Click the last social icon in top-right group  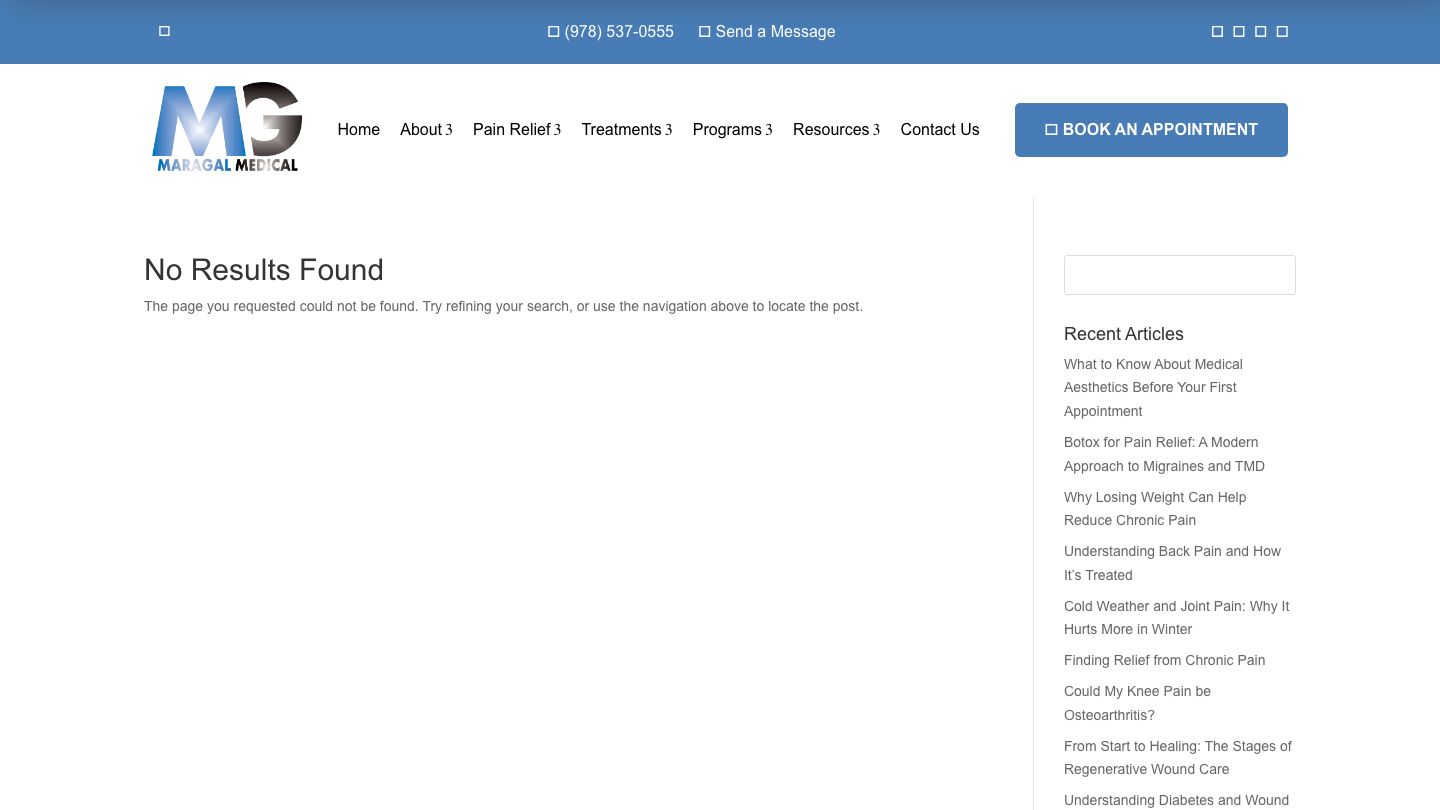pos(1282,32)
